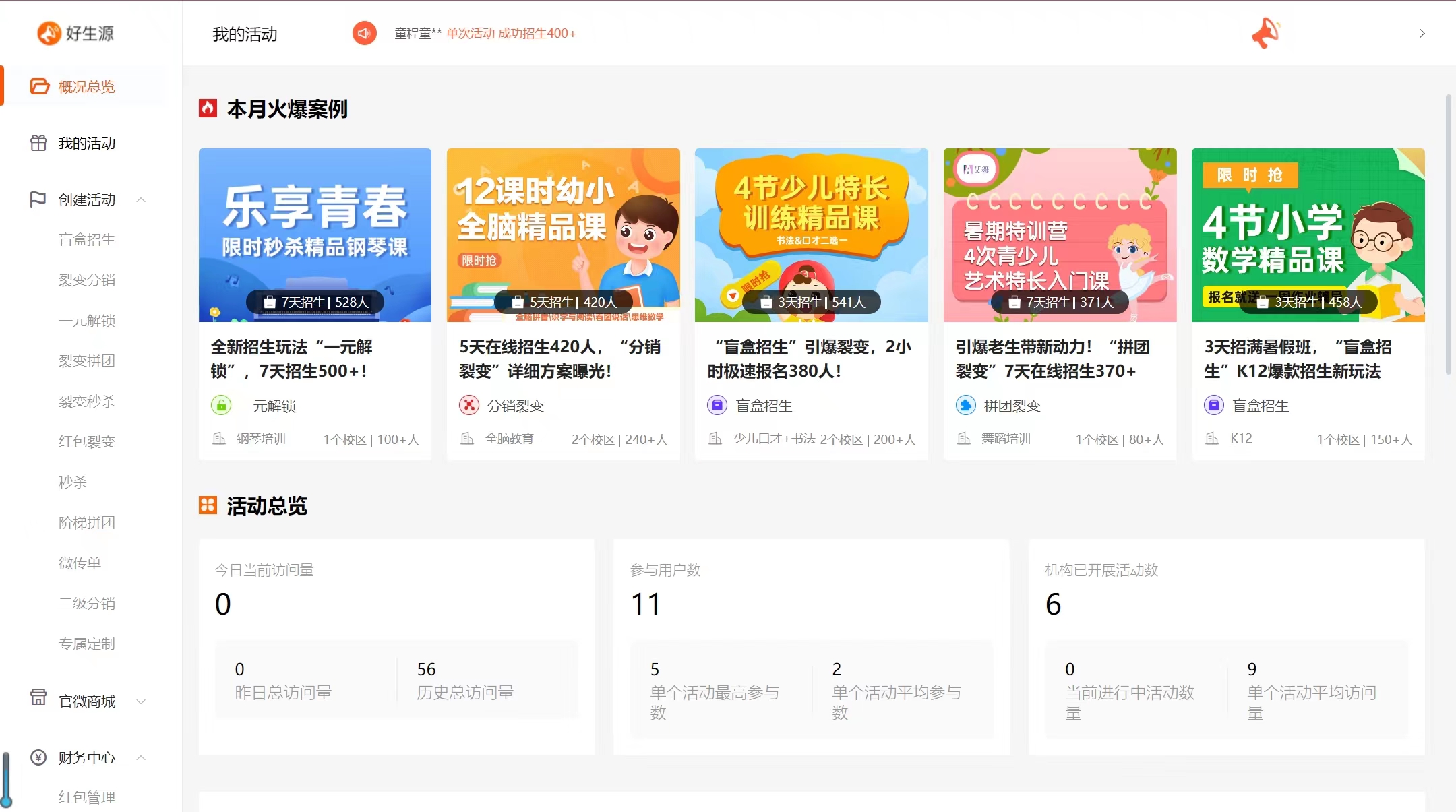Select 红包裂变 in the sidebar
The image size is (1456, 812).
pyautogui.click(x=87, y=441)
